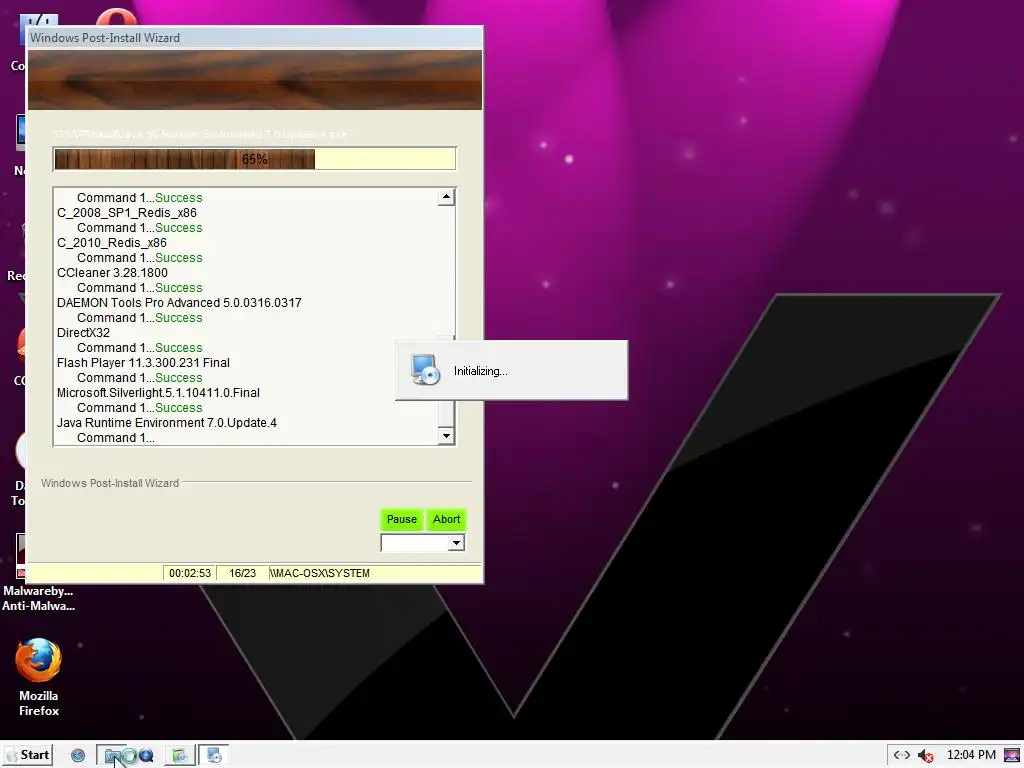Select Java Runtime Environment 7.0.Update.4 entry
The image size is (1024, 768).
click(167, 423)
